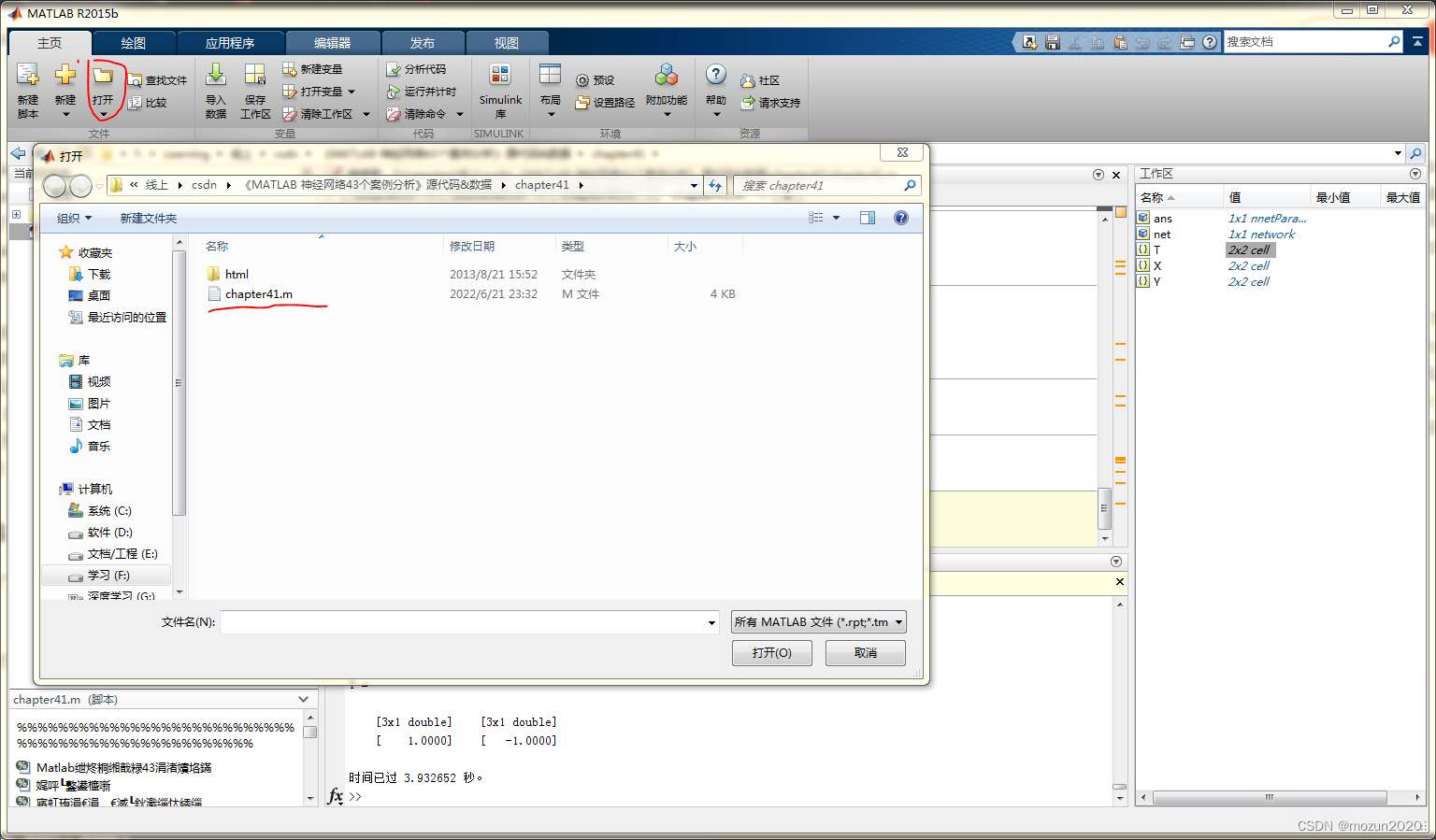Screen dimensions: 1436x840
Task: Click the refresh icon beside dialog address bar
Action: [715, 185]
